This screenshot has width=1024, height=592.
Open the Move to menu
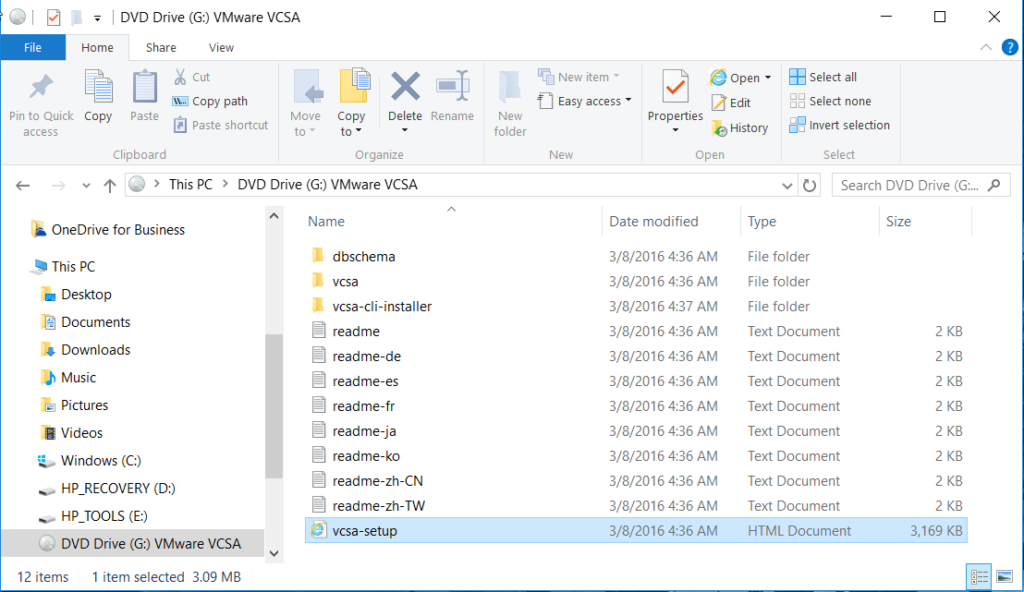coord(305,103)
